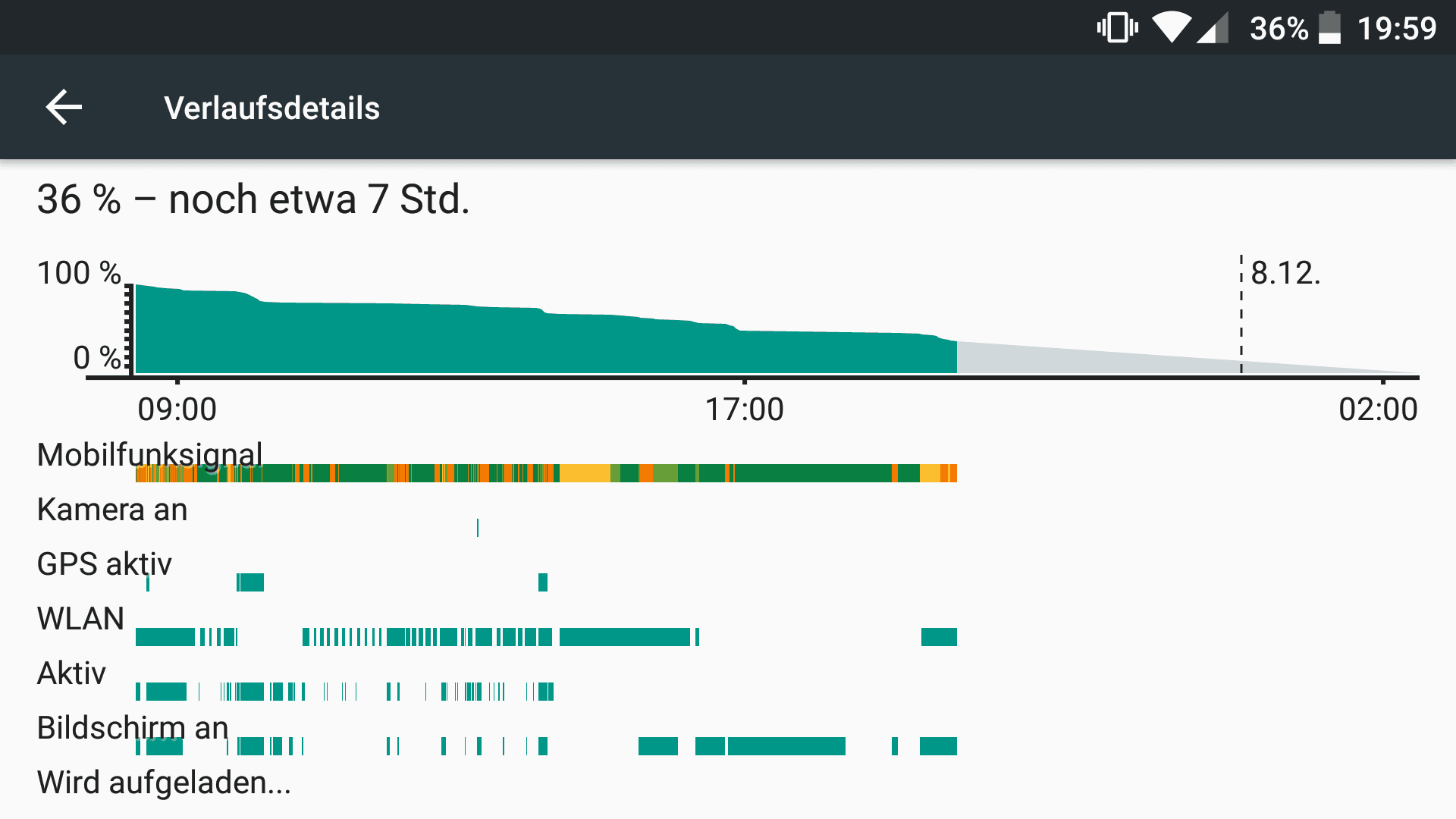Tap the vibrate mode status icon

click(1117, 28)
